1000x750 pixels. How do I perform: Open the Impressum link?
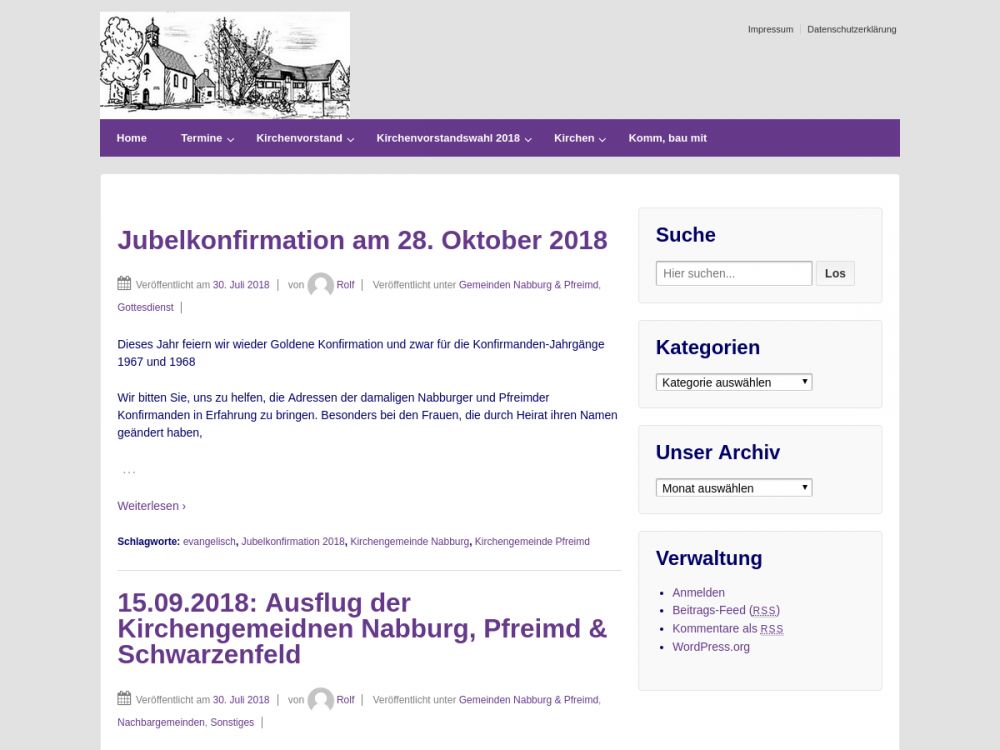pyautogui.click(x=770, y=29)
